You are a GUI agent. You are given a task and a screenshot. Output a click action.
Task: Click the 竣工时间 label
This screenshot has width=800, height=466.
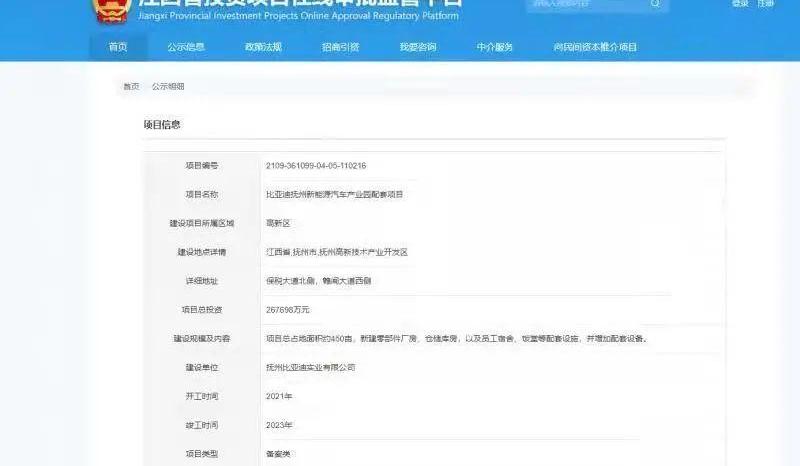coord(202,425)
